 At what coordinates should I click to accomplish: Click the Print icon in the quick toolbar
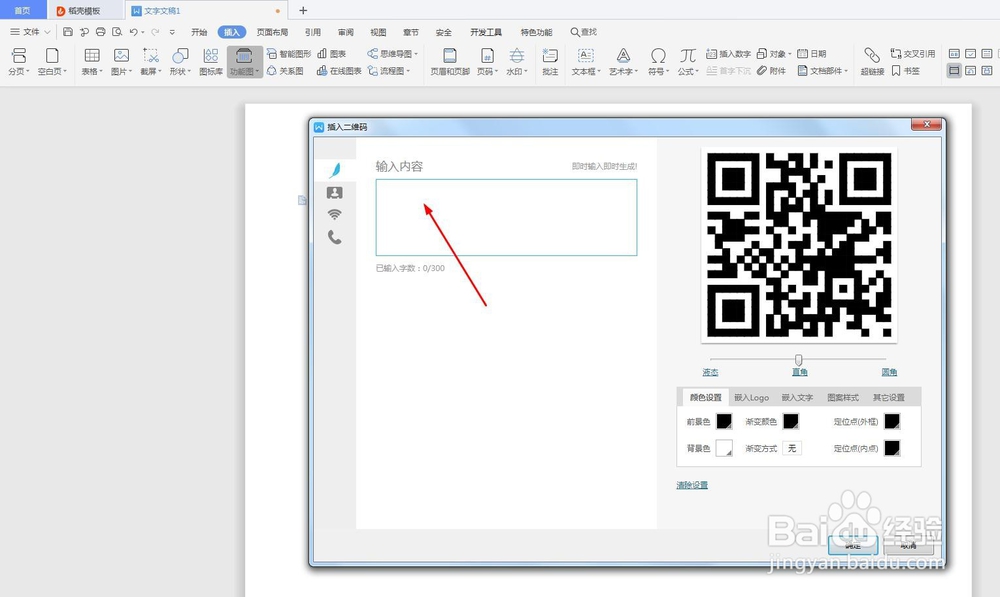(101, 32)
